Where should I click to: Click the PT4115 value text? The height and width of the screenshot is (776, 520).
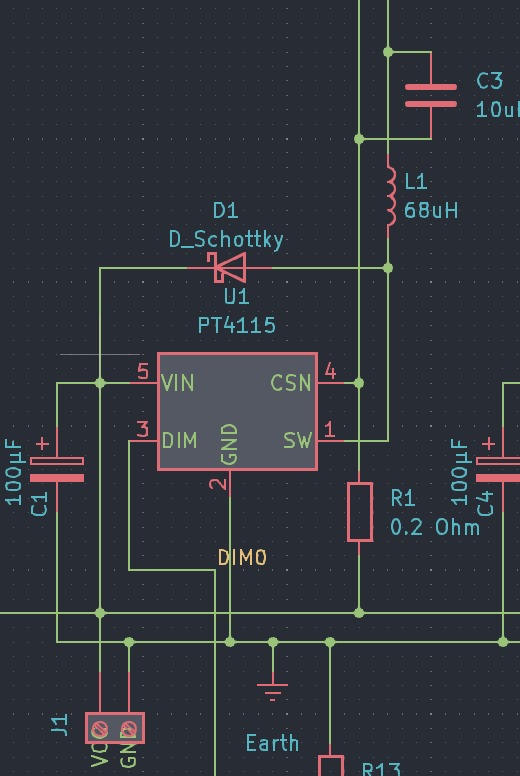236,326
